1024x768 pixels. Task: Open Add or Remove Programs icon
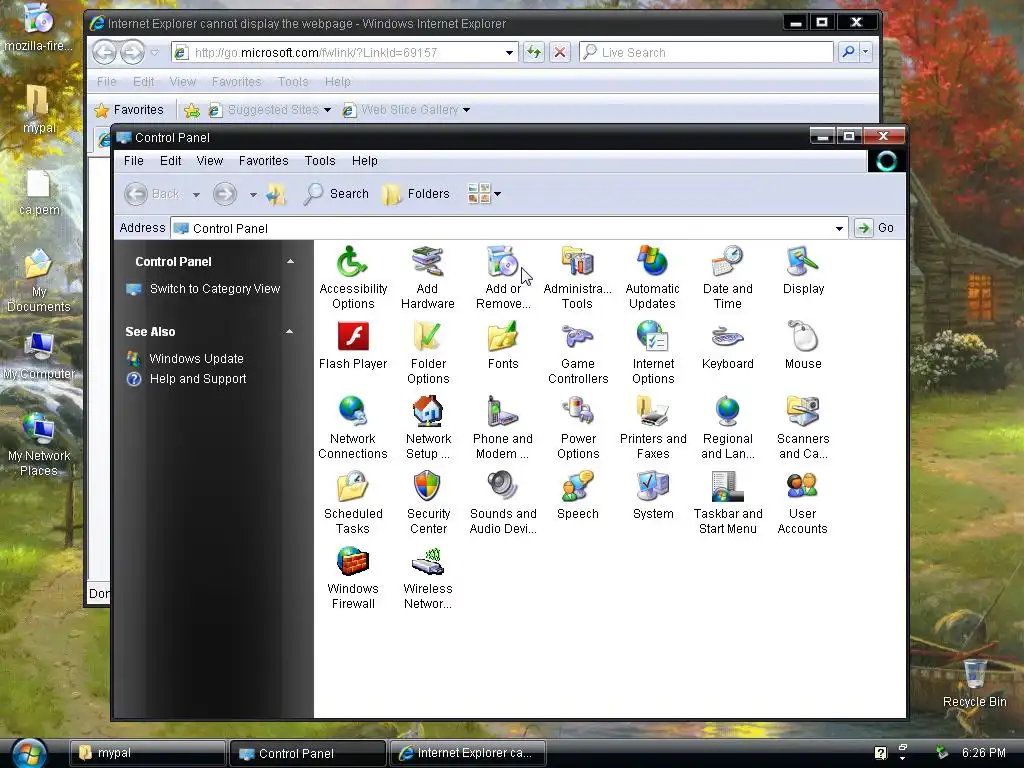503,277
